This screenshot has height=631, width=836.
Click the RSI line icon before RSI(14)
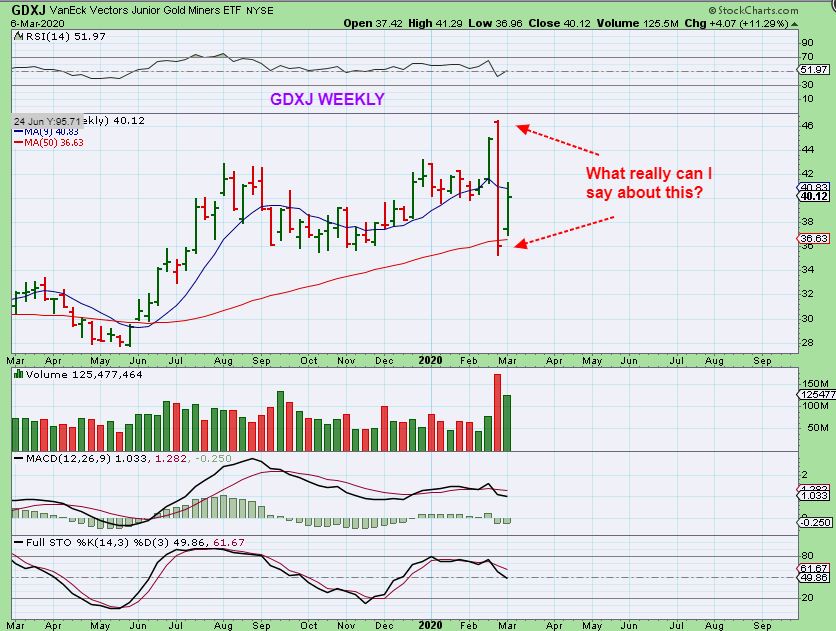point(19,36)
